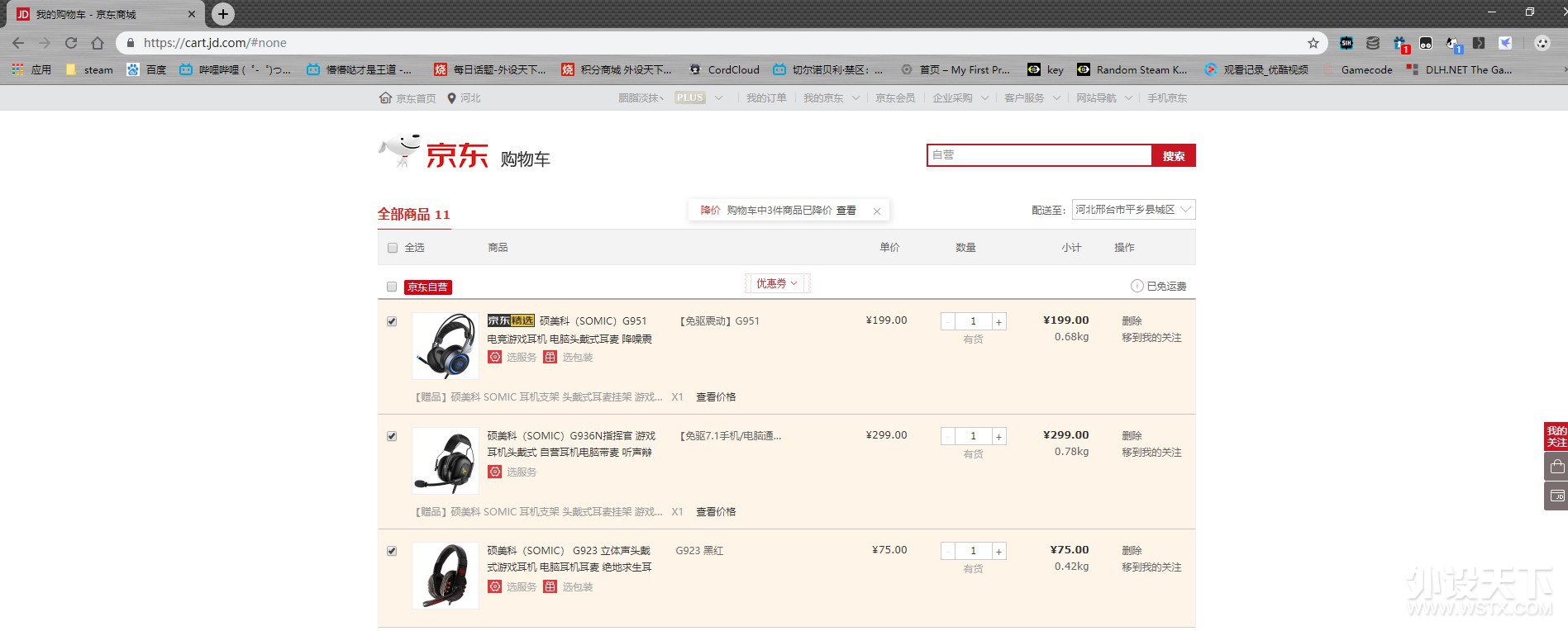Click 选包装 gift icon for G951 headset

550,358
